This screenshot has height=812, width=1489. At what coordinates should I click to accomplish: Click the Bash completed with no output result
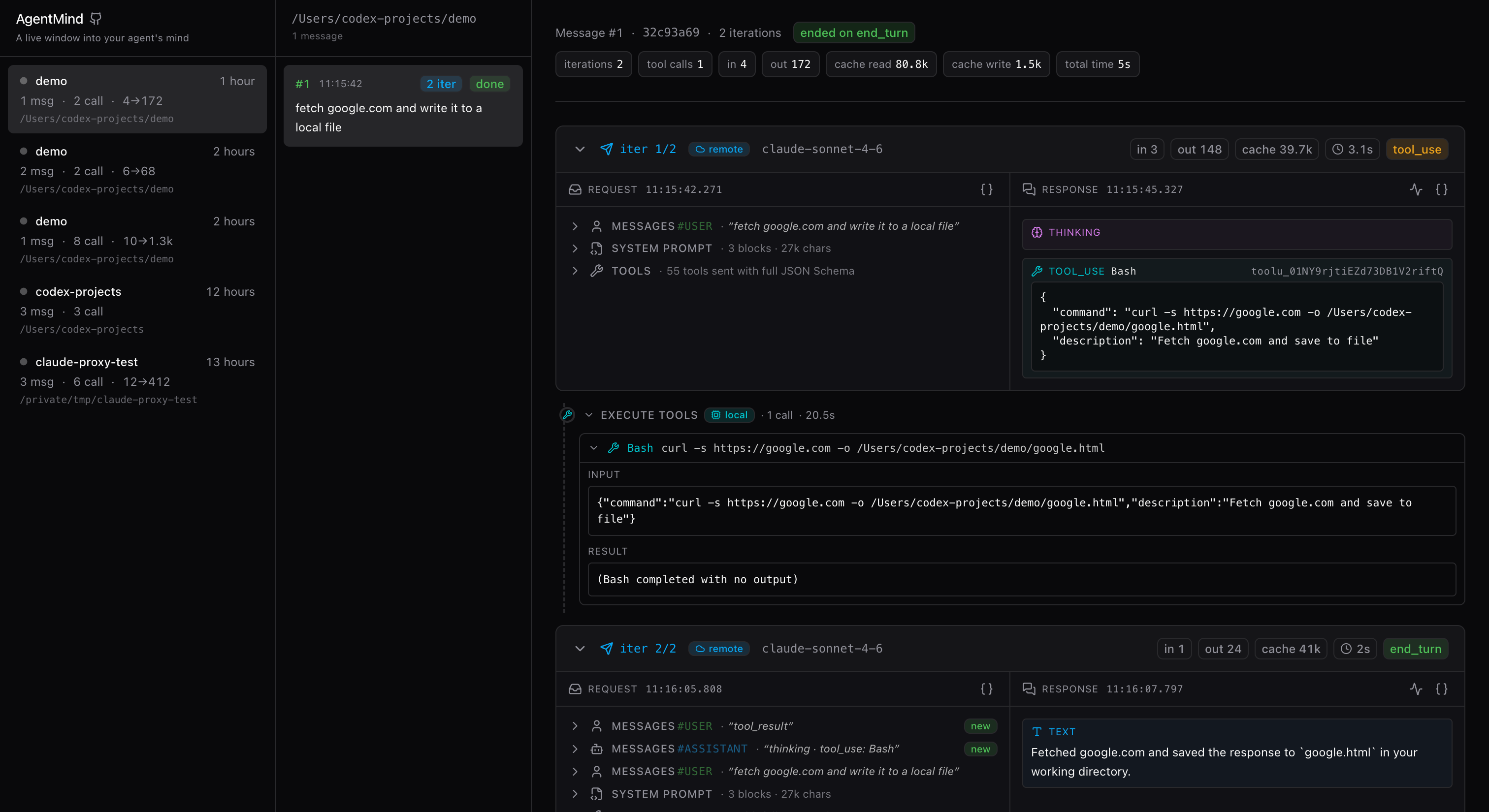point(1021,579)
